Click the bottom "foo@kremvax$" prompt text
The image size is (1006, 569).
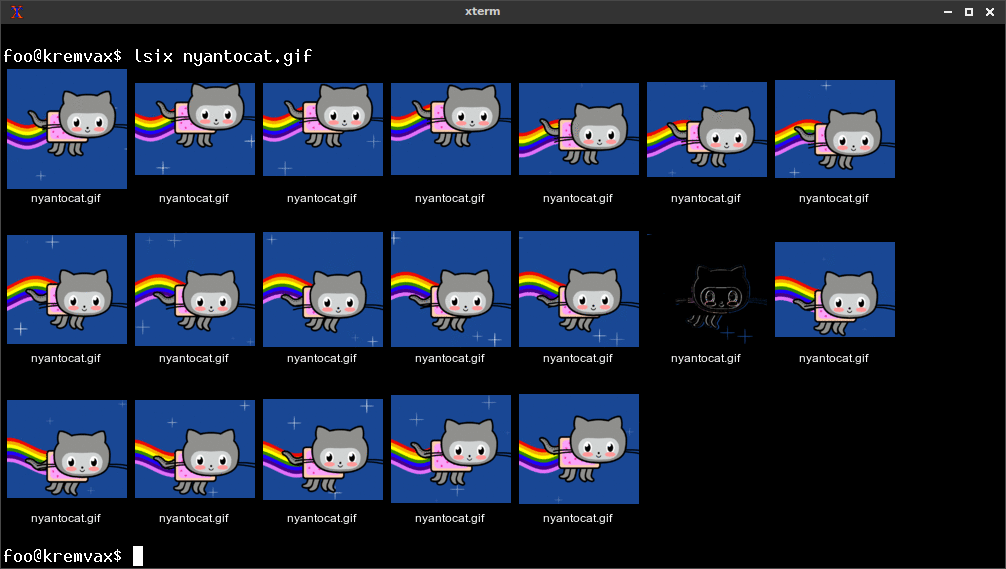tap(62, 556)
